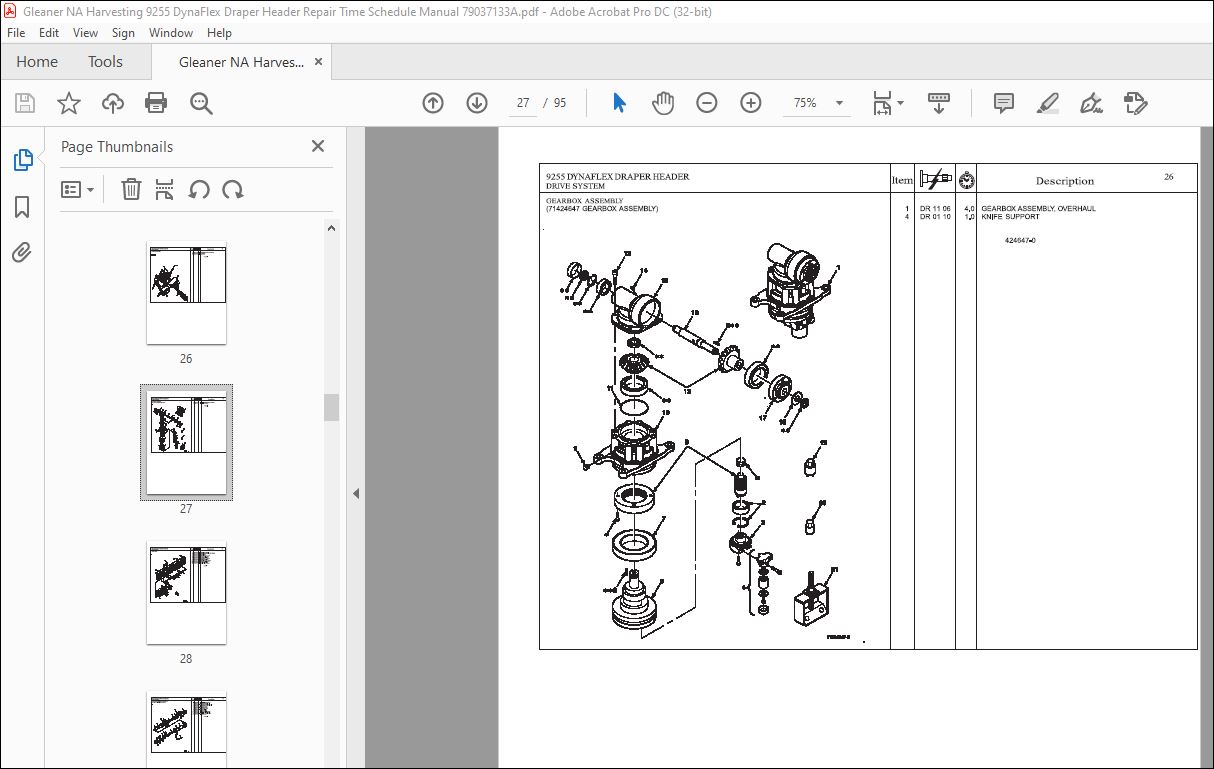Select the page 27 thumbnail
The width and height of the screenshot is (1214, 769).
187,442
